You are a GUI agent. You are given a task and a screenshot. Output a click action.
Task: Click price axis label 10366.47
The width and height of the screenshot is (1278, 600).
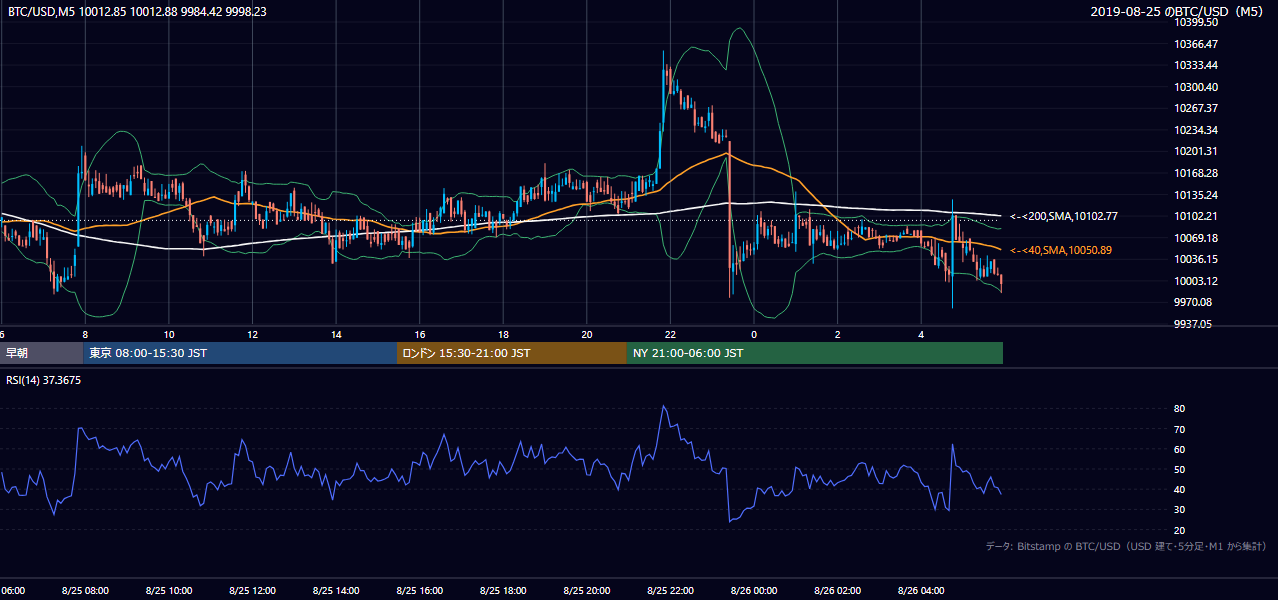1195,44
